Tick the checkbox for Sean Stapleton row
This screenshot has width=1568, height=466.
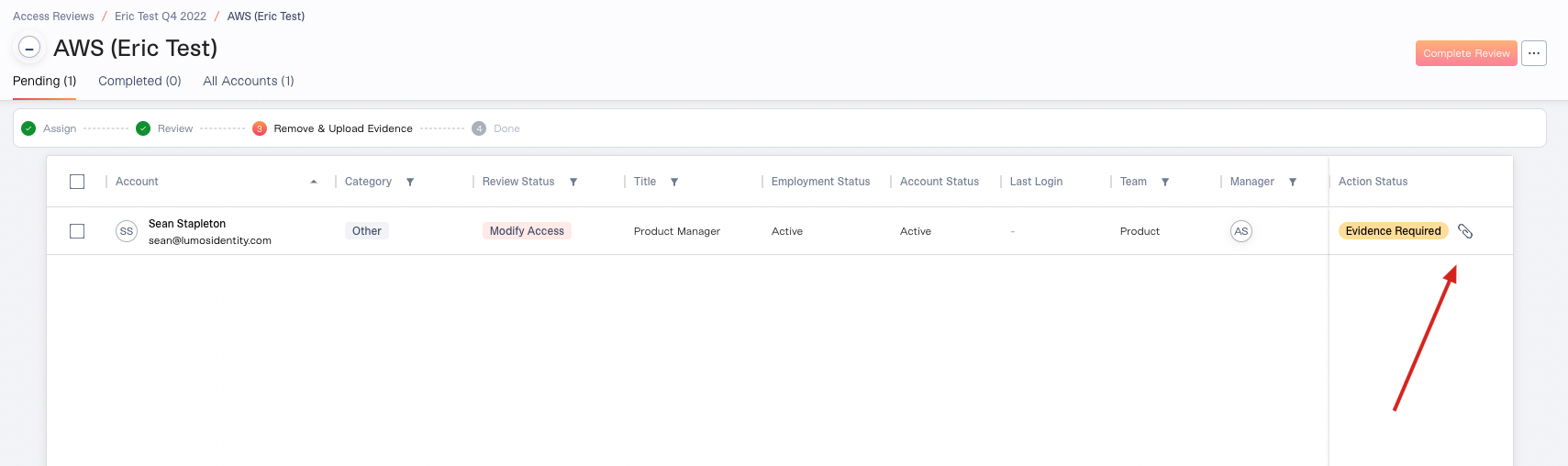pos(77,231)
